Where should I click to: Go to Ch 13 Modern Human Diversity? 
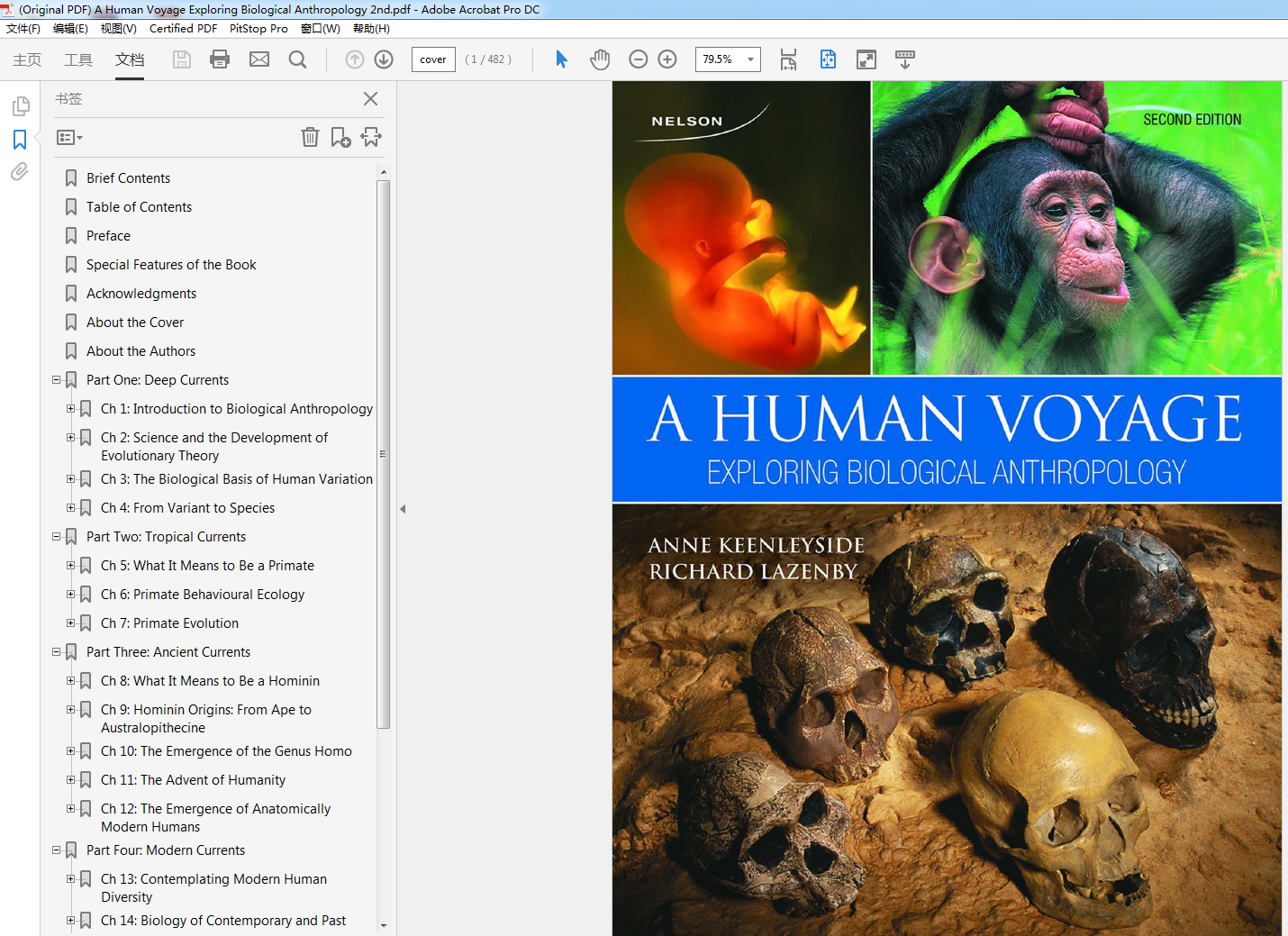213,888
